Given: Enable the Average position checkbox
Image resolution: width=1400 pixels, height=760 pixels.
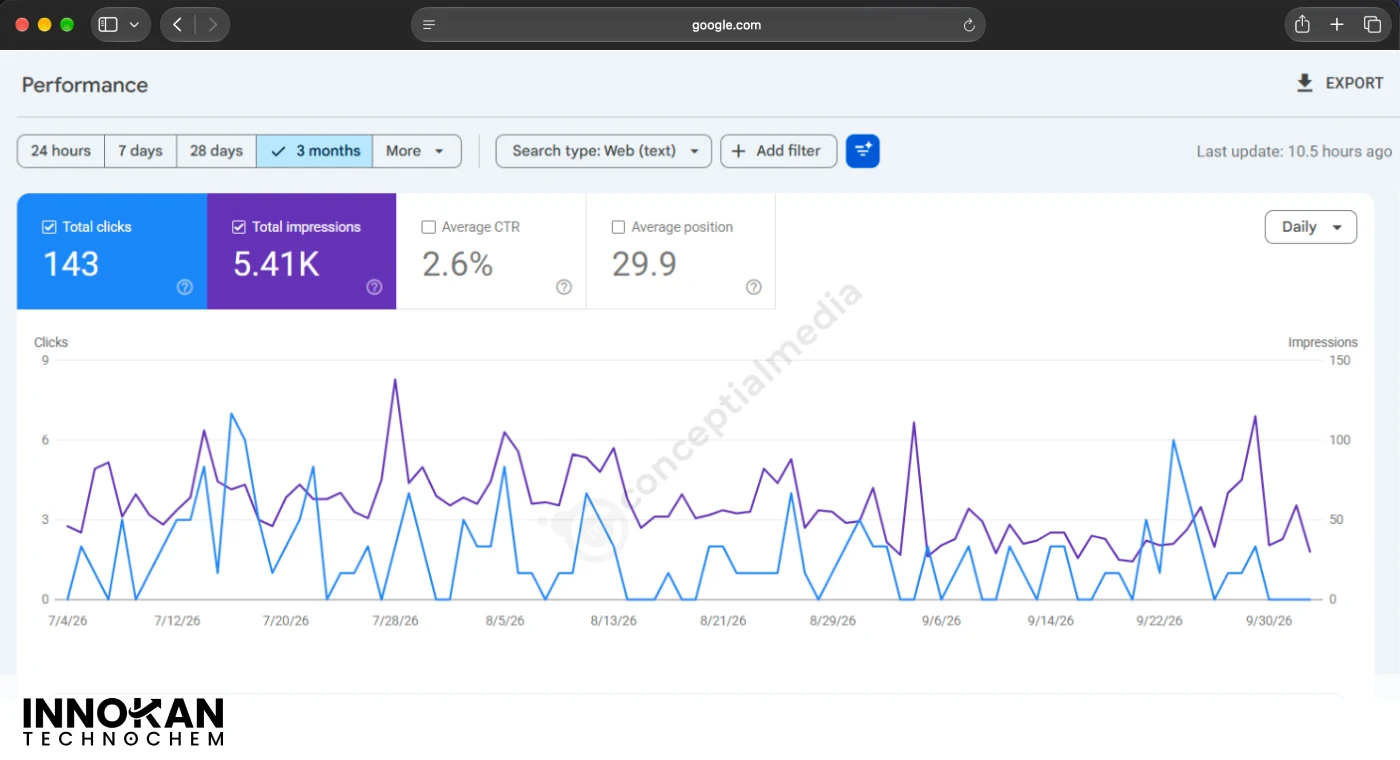Looking at the screenshot, I should 618,227.
